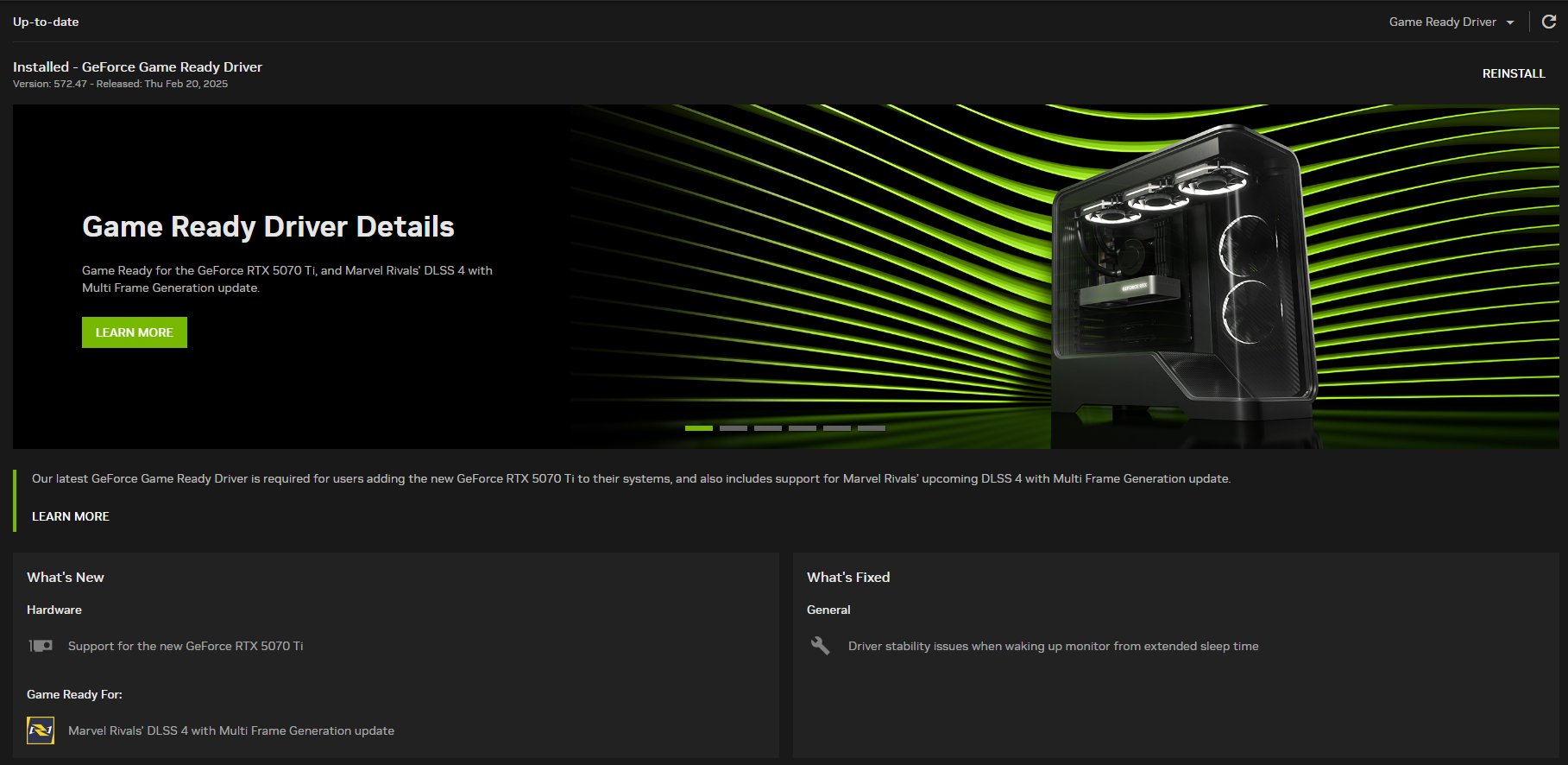
Task: Refresh driver update status icon
Action: (1549, 22)
